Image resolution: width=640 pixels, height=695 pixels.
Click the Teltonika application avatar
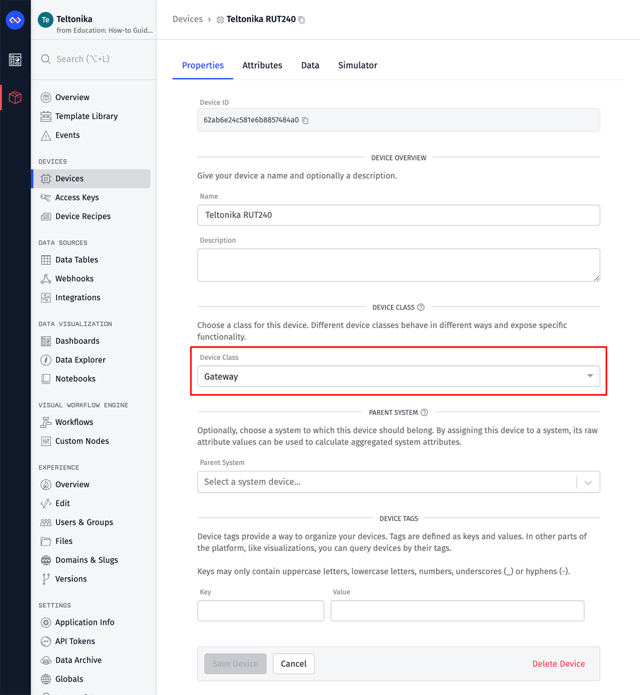pyautogui.click(x=45, y=20)
